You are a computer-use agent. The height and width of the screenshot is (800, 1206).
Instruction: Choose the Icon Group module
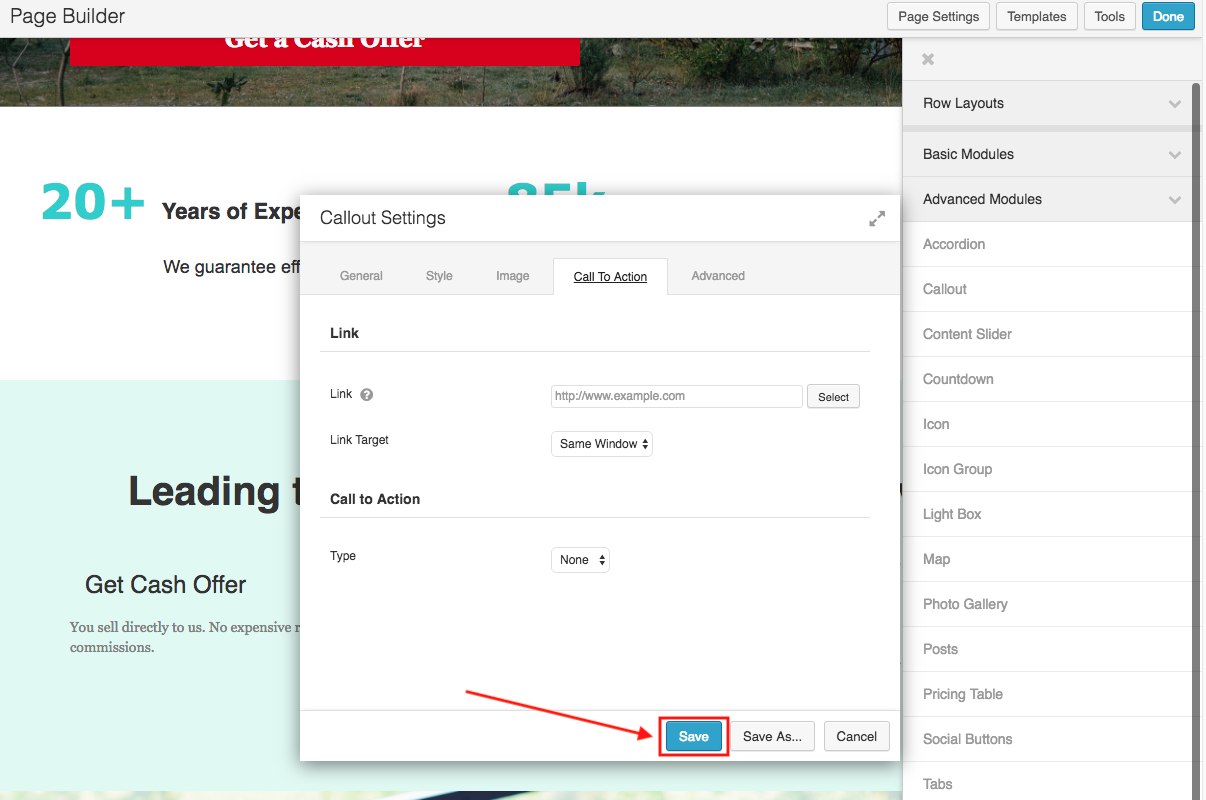tap(1047, 469)
